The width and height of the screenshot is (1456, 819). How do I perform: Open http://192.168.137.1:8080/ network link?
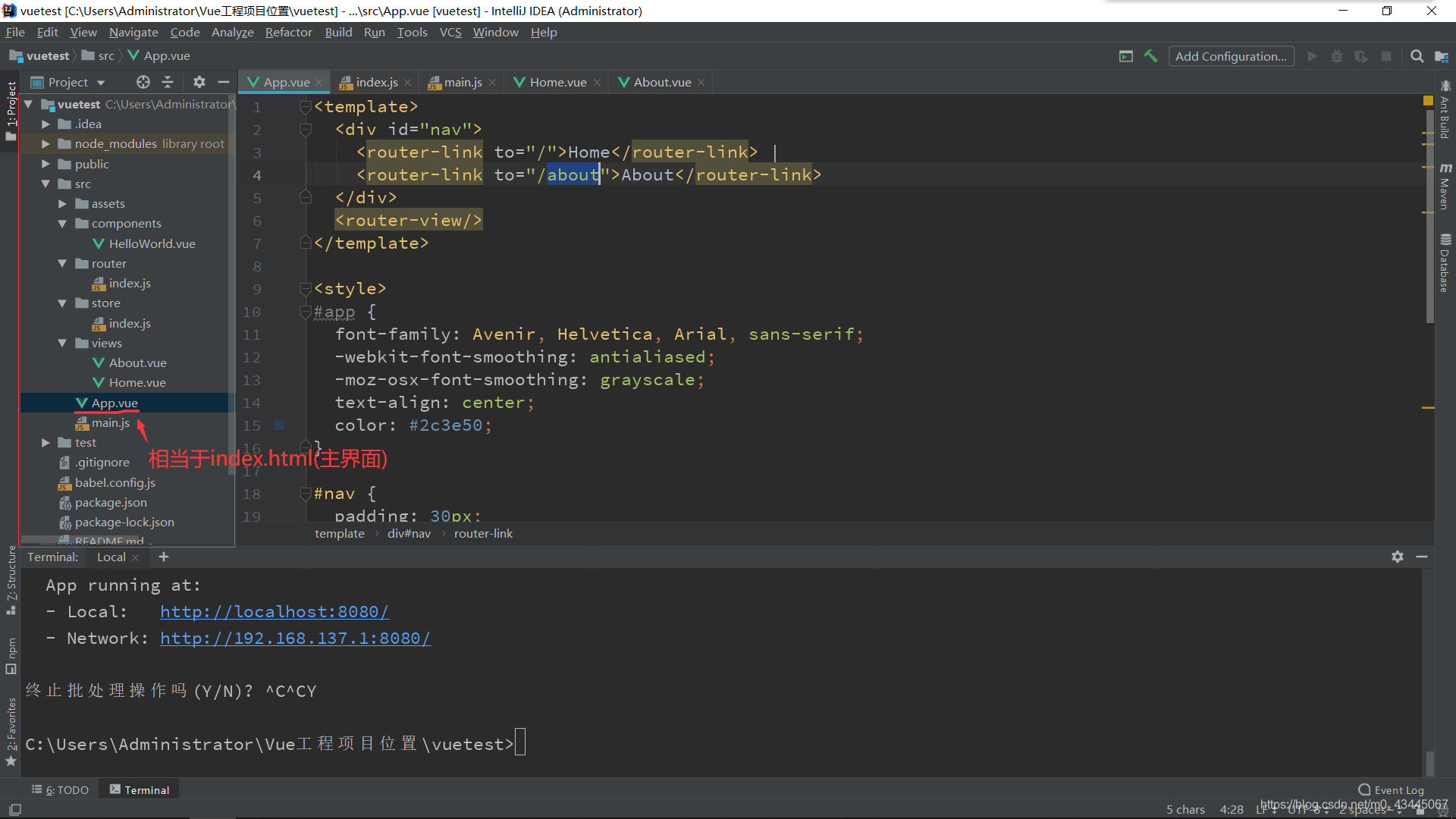[x=295, y=638]
